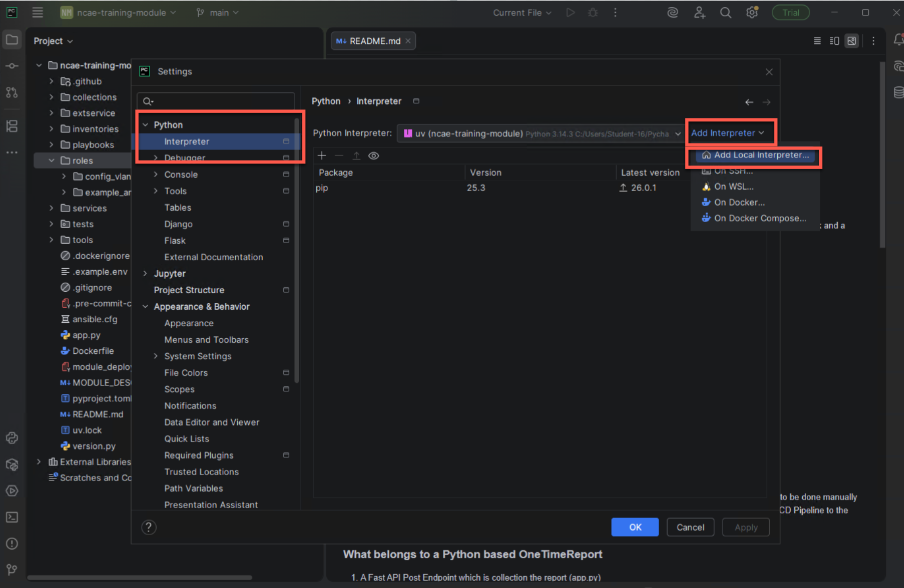The width and height of the screenshot is (904, 588).
Task: Go back in Settings navigation
Action: click(x=749, y=102)
